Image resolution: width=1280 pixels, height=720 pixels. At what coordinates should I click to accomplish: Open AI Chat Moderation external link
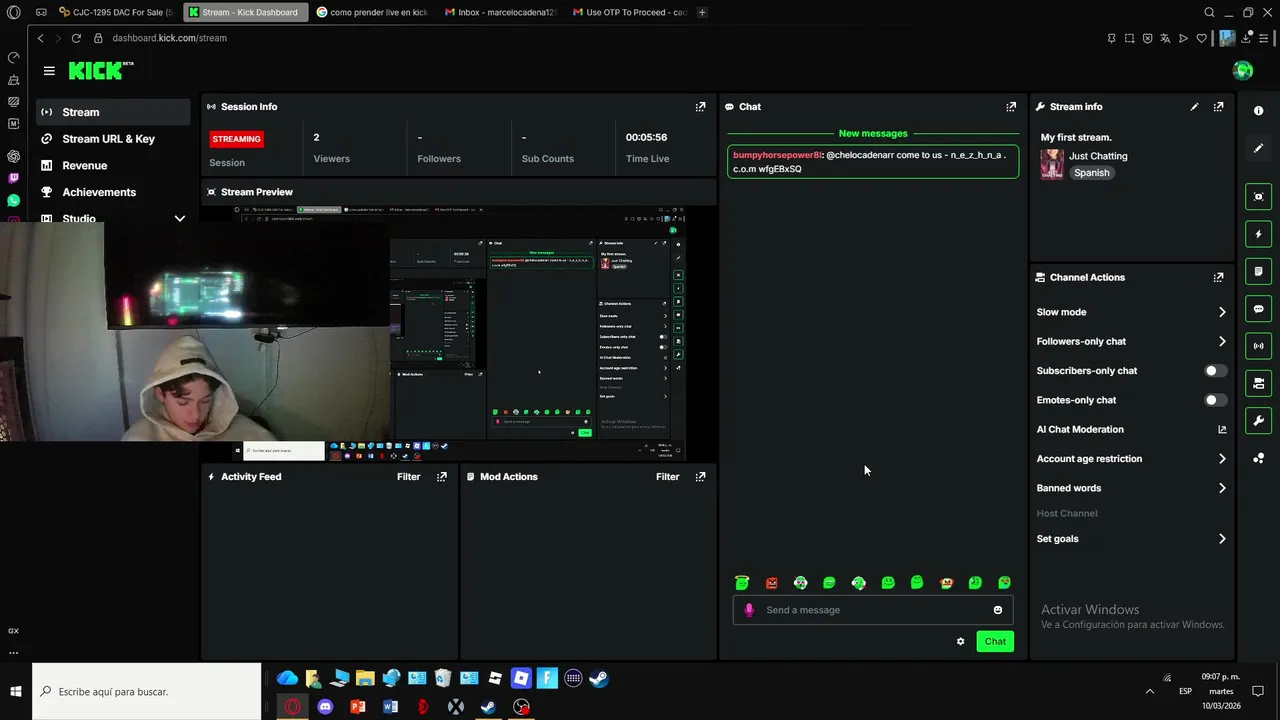coord(1222,430)
